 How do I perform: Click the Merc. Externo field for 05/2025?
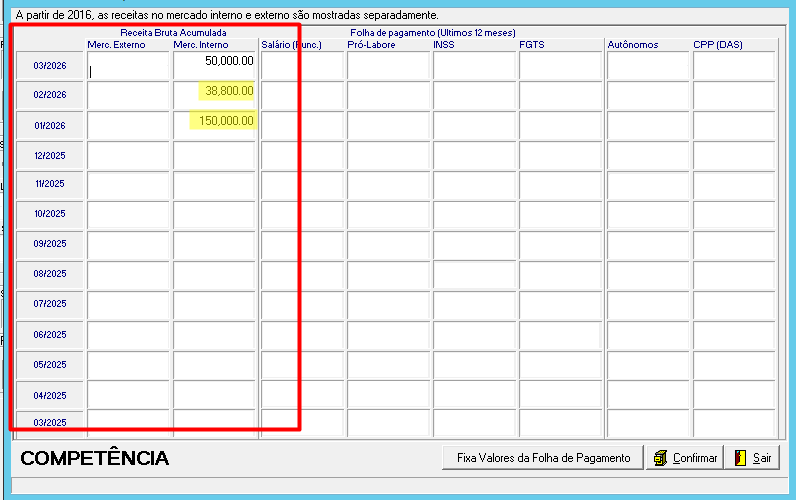tap(128, 365)
